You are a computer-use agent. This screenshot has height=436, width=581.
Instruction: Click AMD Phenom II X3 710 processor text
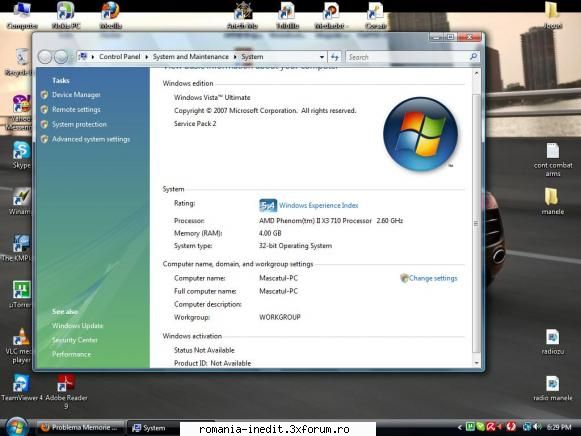tap(331, 221)
